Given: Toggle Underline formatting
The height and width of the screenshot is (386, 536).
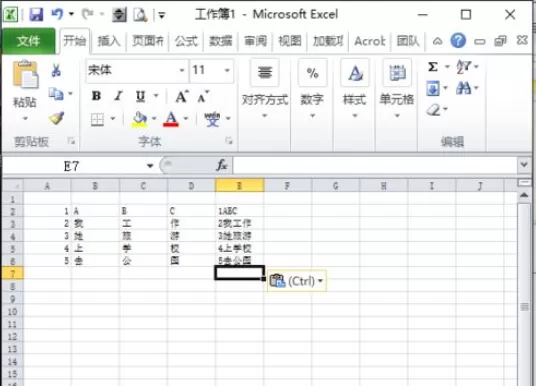Looking at the screenshot, I should 140,97.
